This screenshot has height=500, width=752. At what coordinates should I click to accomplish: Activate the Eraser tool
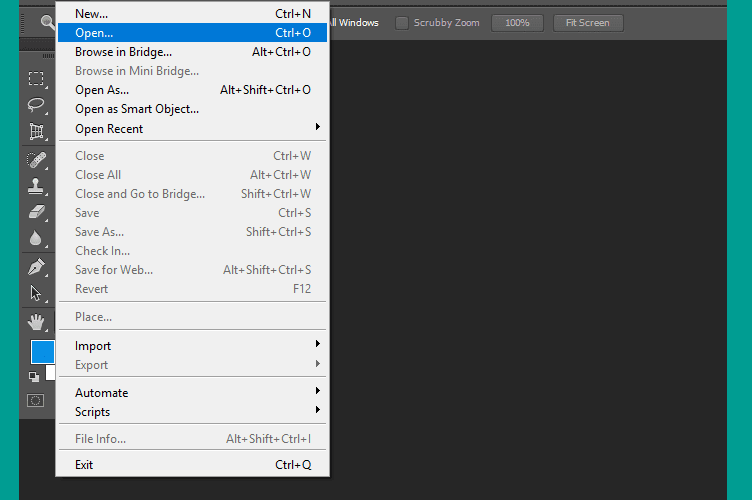coord(36,212)
